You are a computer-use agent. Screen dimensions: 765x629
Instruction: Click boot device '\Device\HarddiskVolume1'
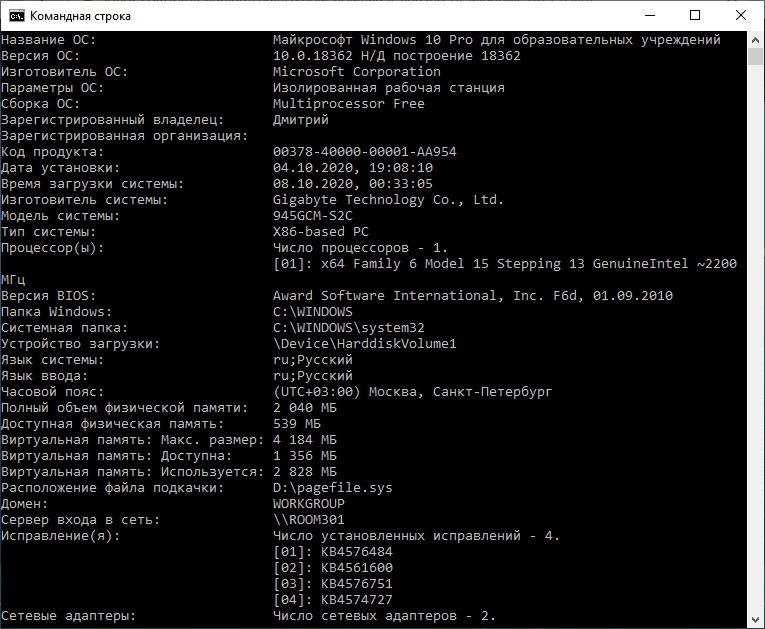click(x=365, y=344)
